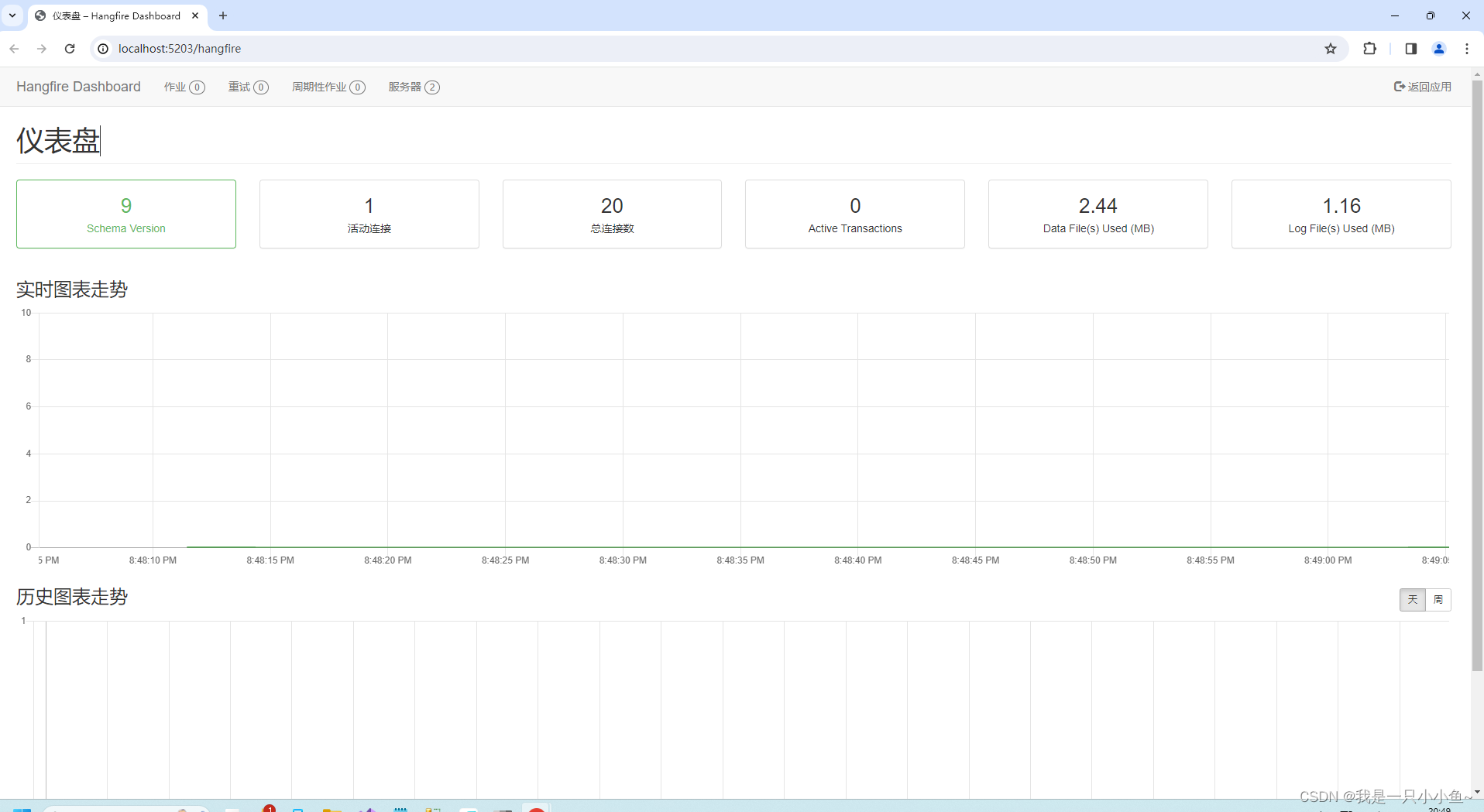This screenshot has width=1484, height=812.
Task: Open the Chrome three-dot menu
Action: tap(1467, 49)
